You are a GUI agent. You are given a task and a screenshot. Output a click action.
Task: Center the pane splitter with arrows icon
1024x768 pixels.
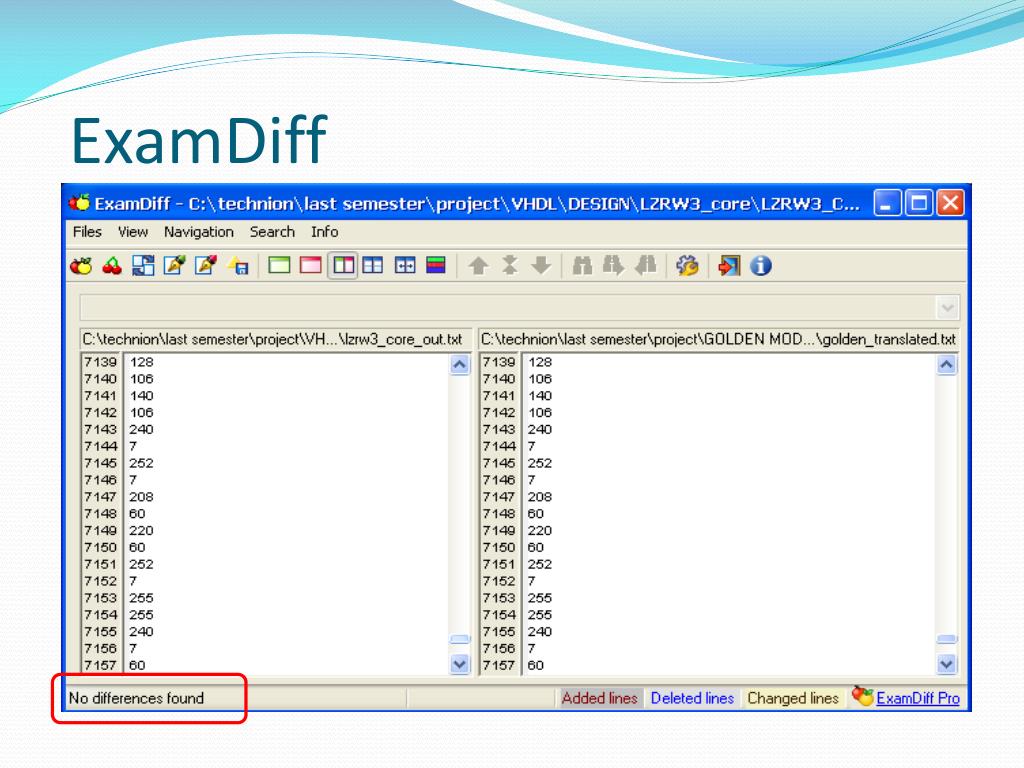point(405,266)
